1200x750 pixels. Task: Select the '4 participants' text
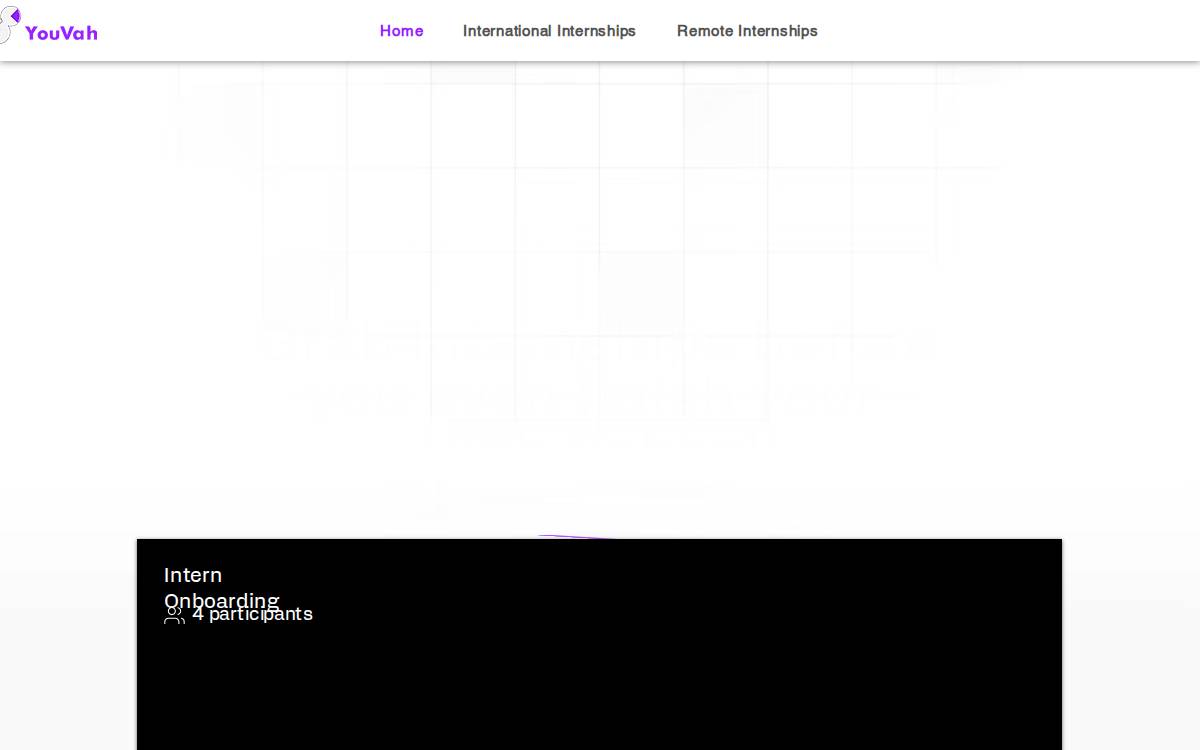(x=252, y=614)
